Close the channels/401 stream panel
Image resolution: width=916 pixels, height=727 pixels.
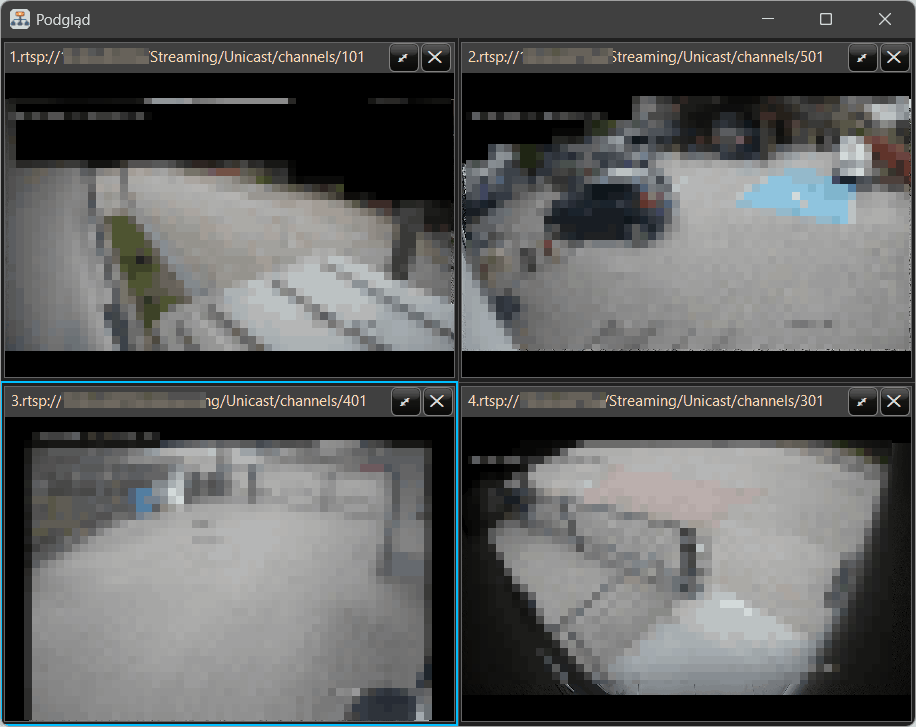coord(436,402)
